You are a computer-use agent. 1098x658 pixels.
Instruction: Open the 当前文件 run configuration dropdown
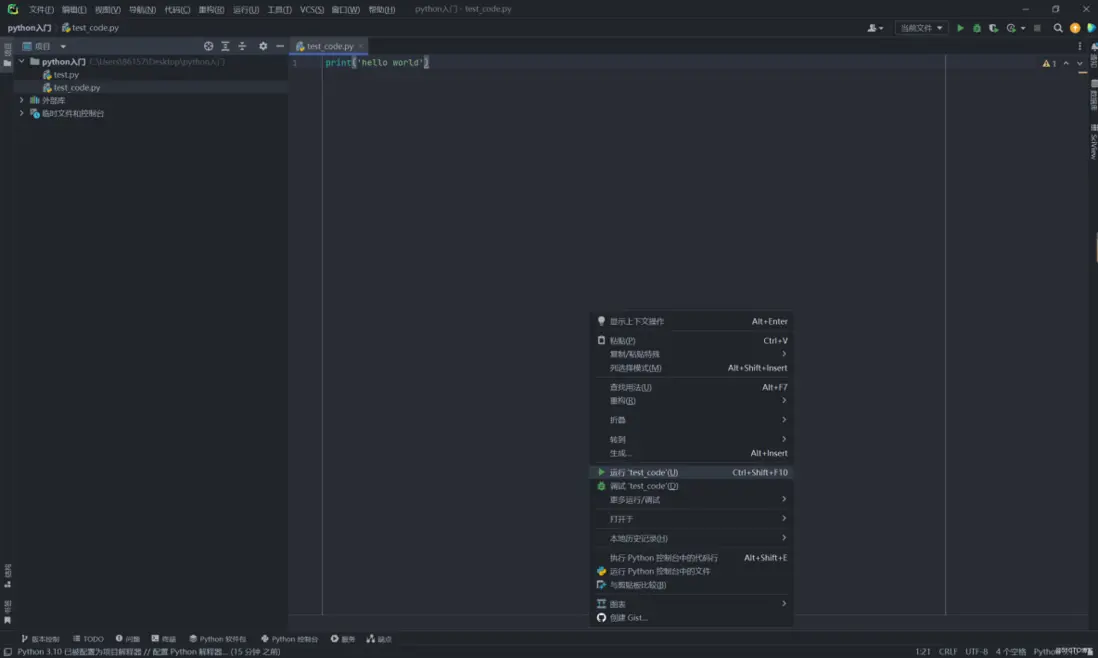[921, 28]
